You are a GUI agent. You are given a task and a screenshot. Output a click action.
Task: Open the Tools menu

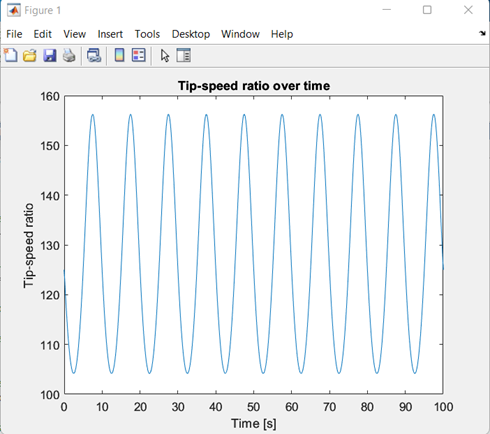(x=147, y=34)
